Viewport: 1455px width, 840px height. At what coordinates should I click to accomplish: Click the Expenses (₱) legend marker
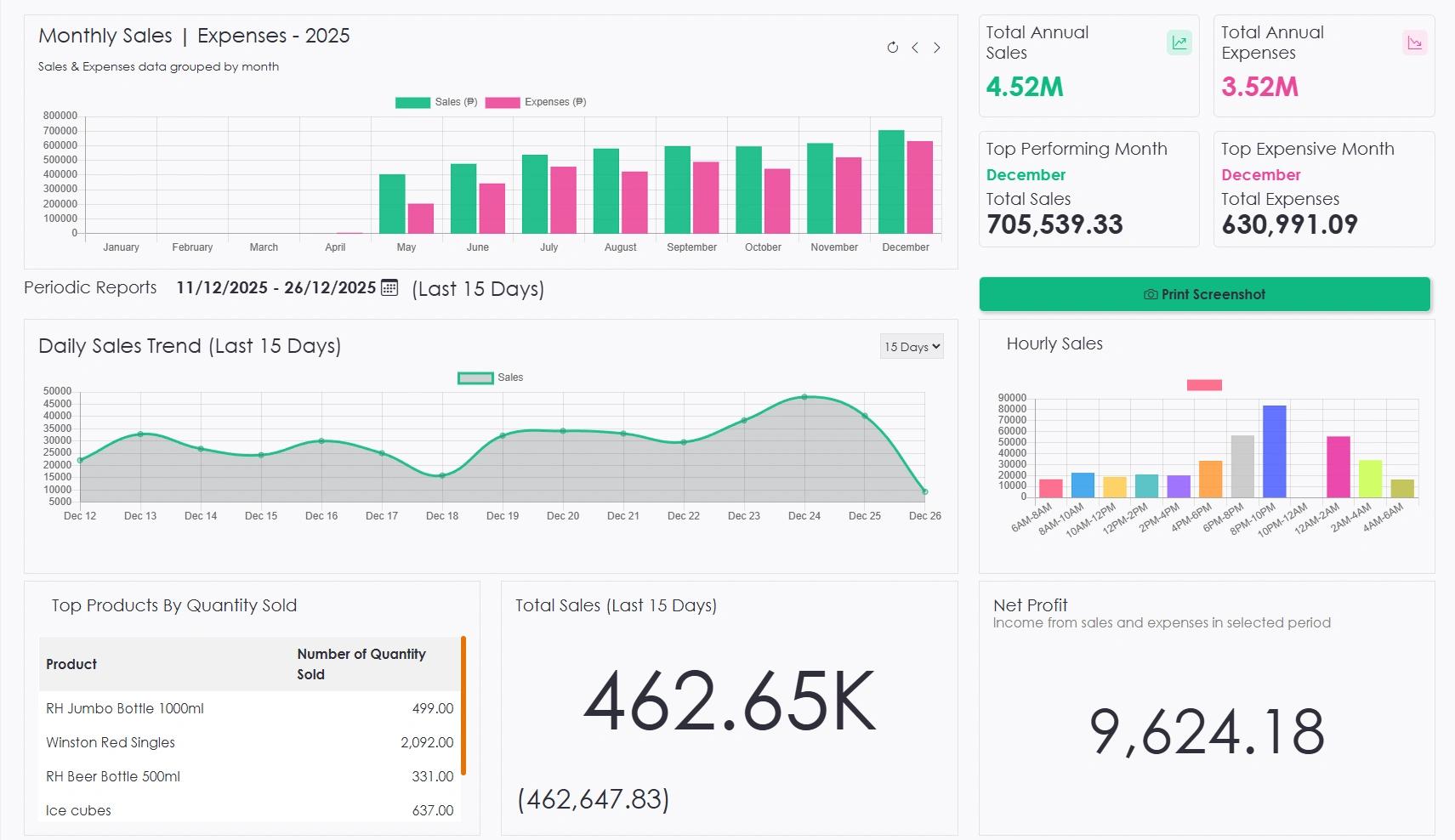(x=502, y=102)
